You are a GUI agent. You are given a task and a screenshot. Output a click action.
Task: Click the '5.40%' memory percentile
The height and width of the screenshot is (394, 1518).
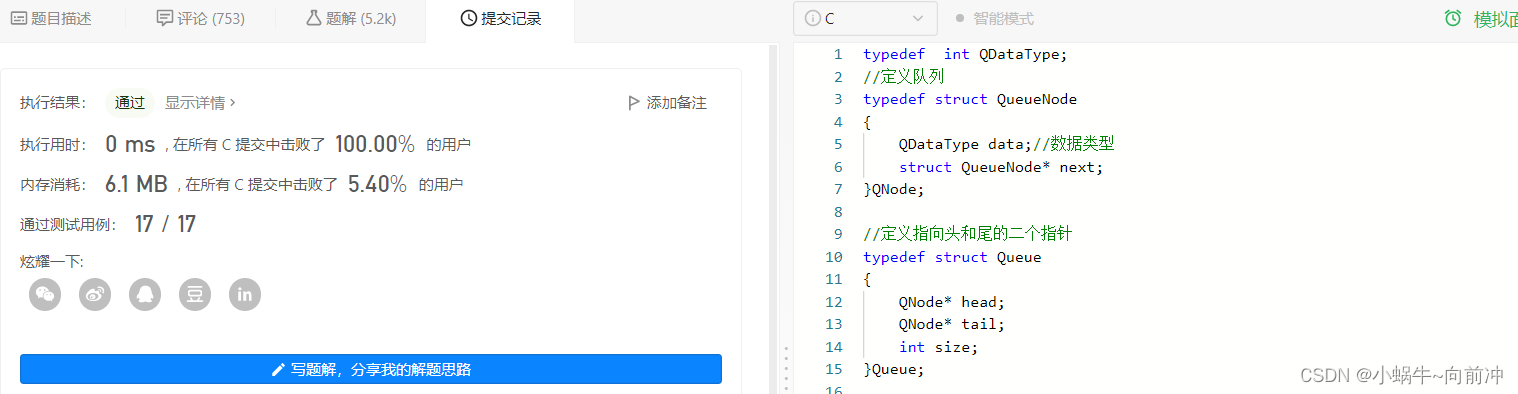click(377, 184)
